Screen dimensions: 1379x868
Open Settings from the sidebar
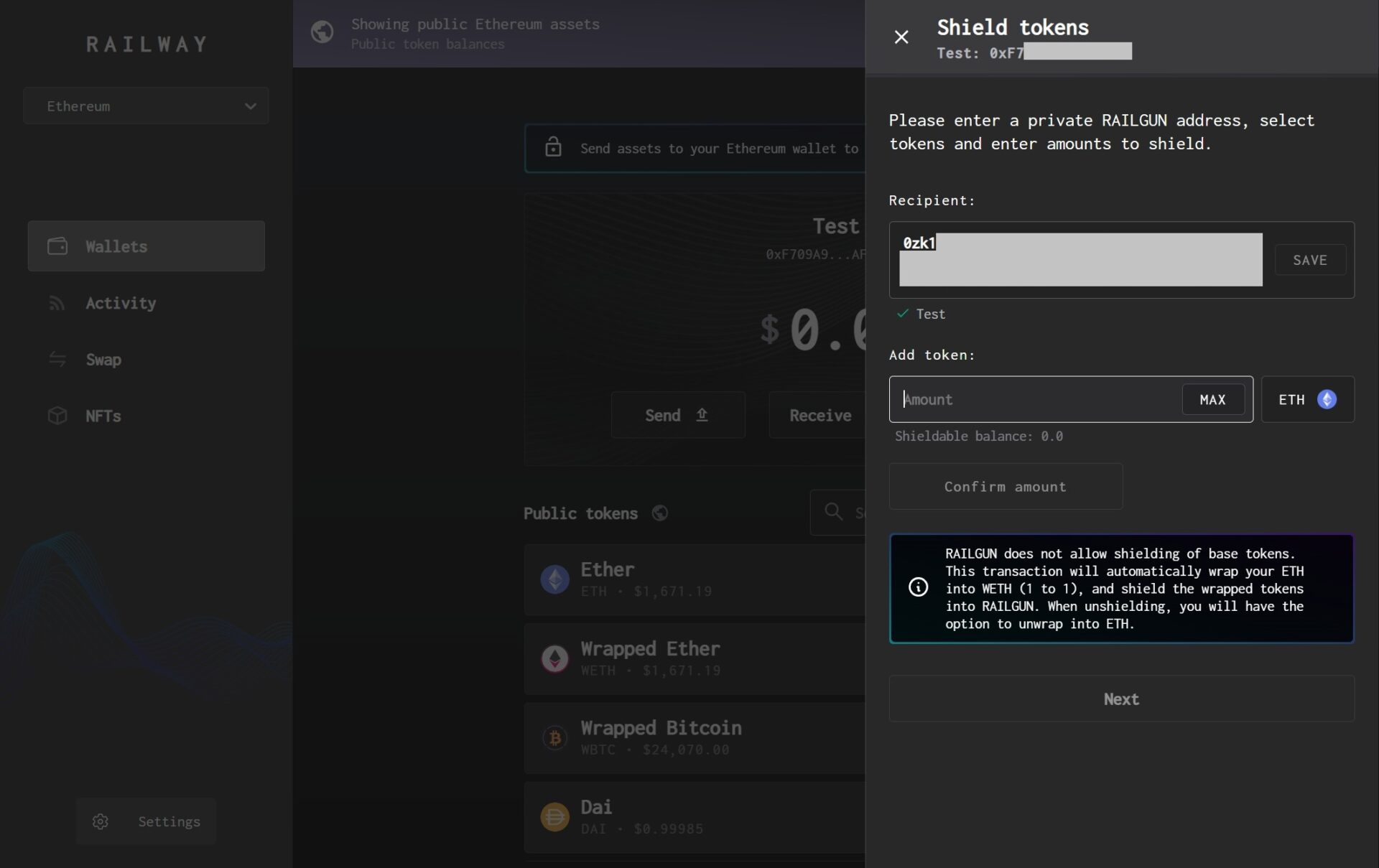[146, 821]
